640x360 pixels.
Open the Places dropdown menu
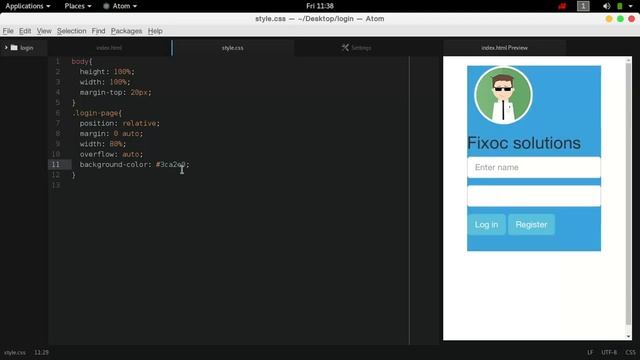point(78,6)
